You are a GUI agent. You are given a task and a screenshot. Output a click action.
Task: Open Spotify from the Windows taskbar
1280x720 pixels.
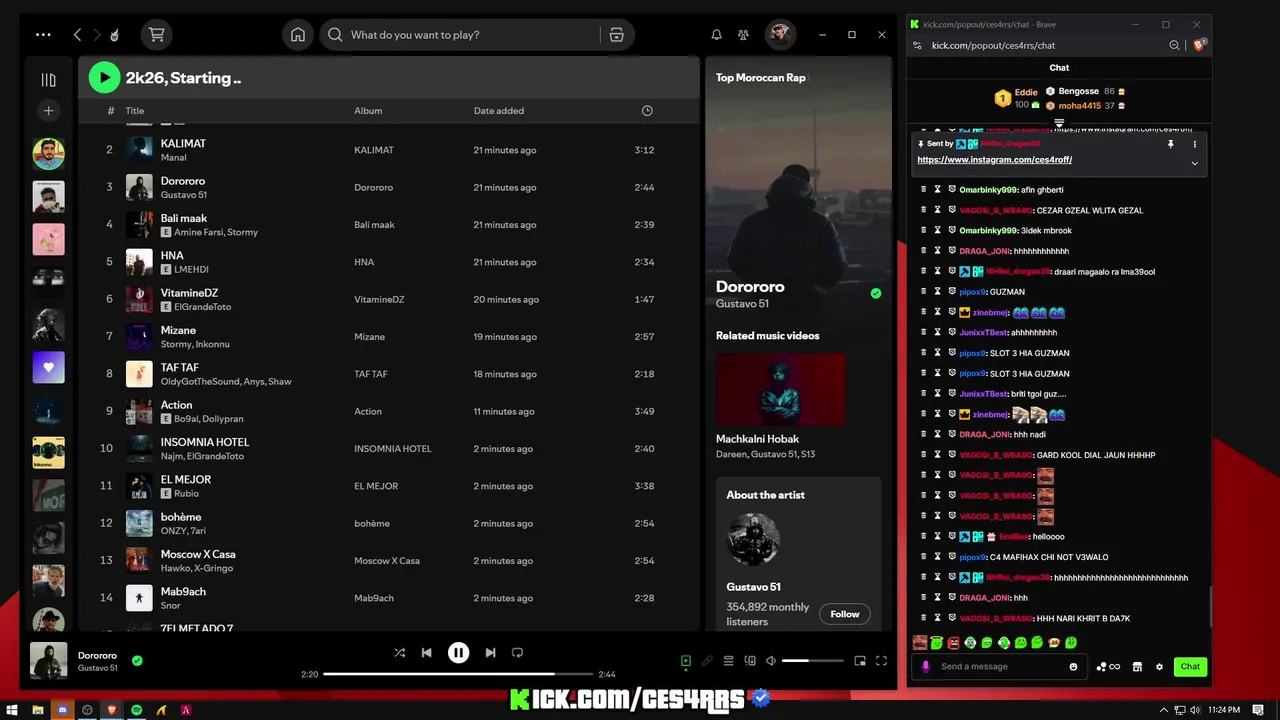click(x=137, y=710)
